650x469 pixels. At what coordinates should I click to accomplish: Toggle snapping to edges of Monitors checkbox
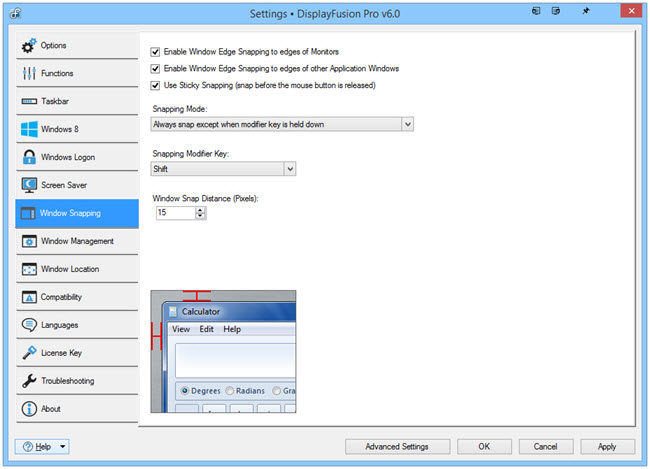coord(155,52)
